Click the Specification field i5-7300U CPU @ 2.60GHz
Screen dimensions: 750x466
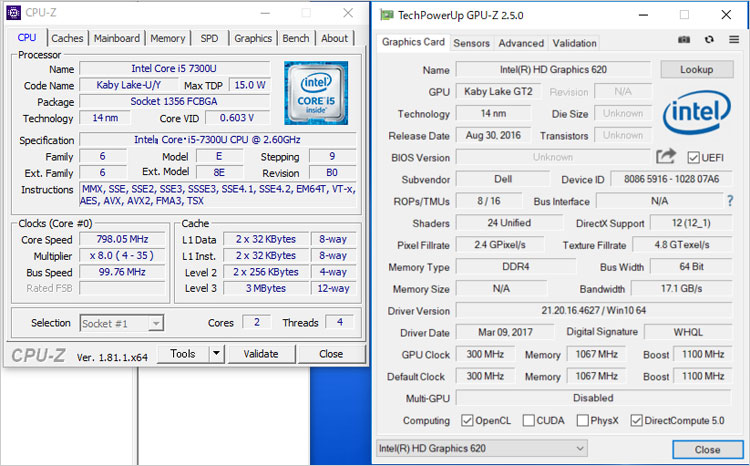click(x=218, y=140)
